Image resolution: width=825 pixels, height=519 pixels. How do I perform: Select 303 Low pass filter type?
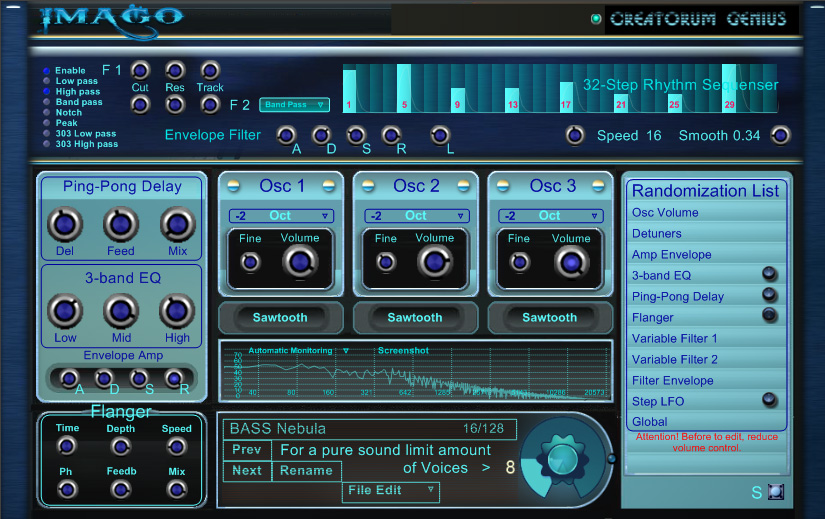point(47,134)
